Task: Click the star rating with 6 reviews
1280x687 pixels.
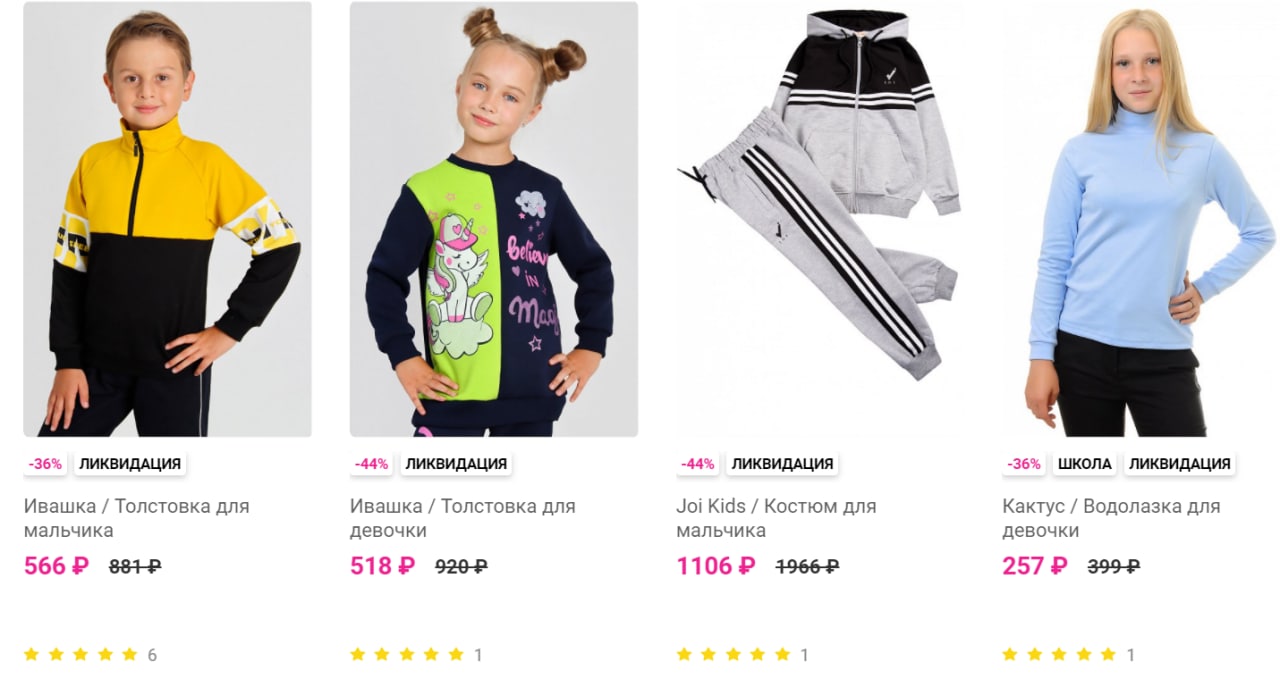Action: 90,655
